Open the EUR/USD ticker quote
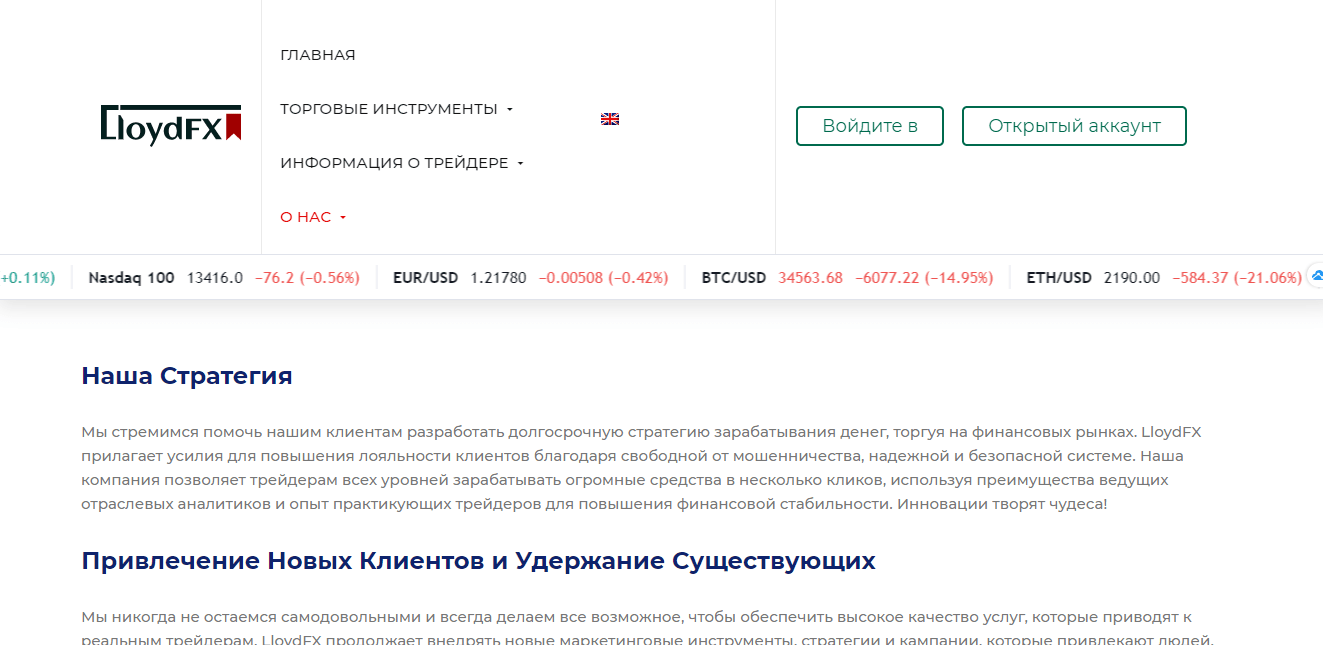This screenshot has height=645, width=1323. click(425, 278)
